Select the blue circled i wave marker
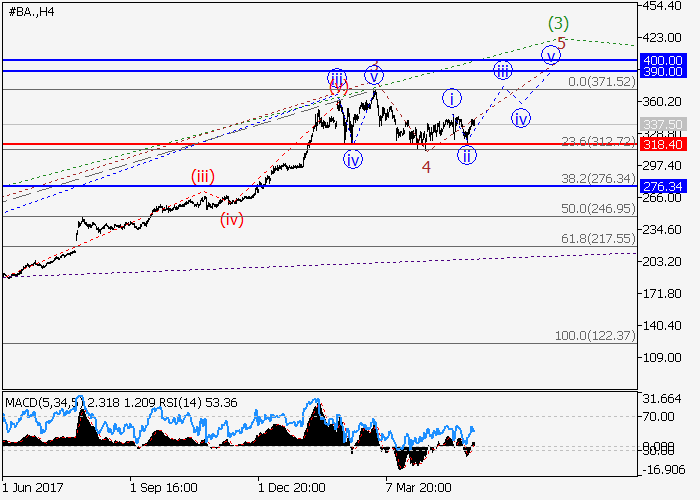Viewport: 700px width, 500px height. pyautogui.click(x=453, y=98)
